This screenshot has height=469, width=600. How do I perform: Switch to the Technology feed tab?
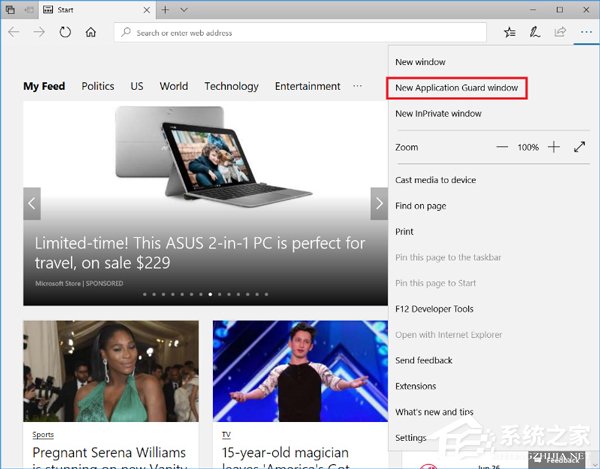[232, 86]
